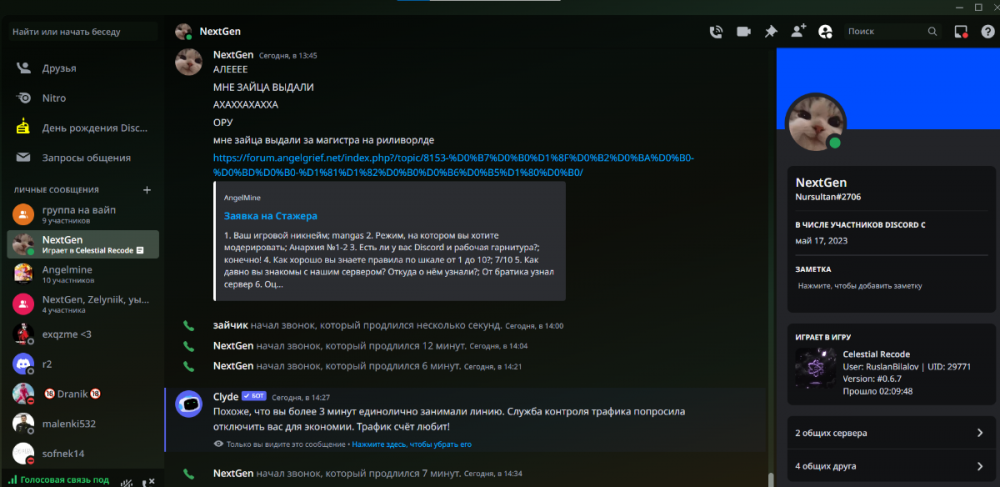Maximize the Discord window
This screenshot has height=487, width=1000.
[x=978, y=7]
